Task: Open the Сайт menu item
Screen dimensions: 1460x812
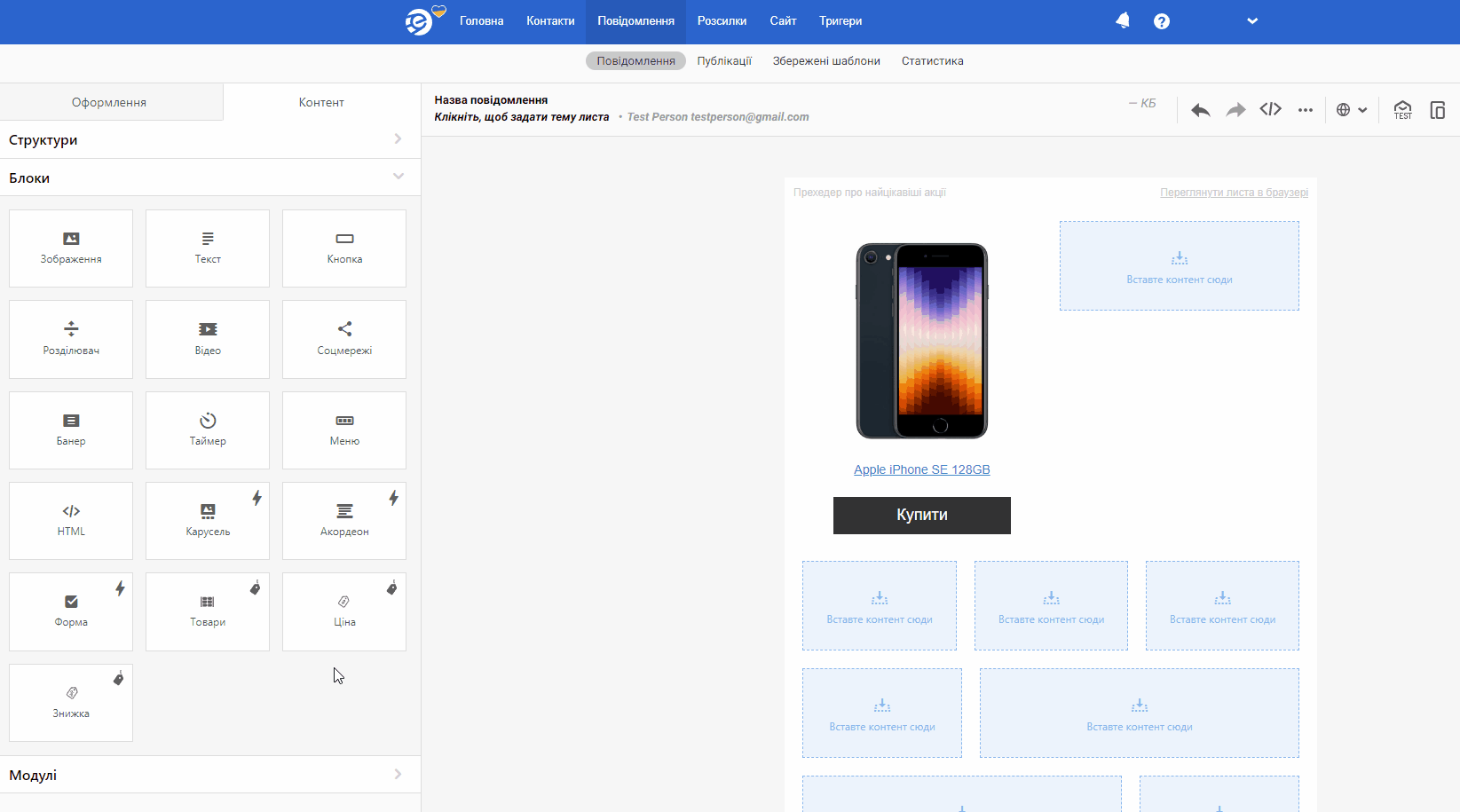Action: pyautogui.click(x=783, y=21)
